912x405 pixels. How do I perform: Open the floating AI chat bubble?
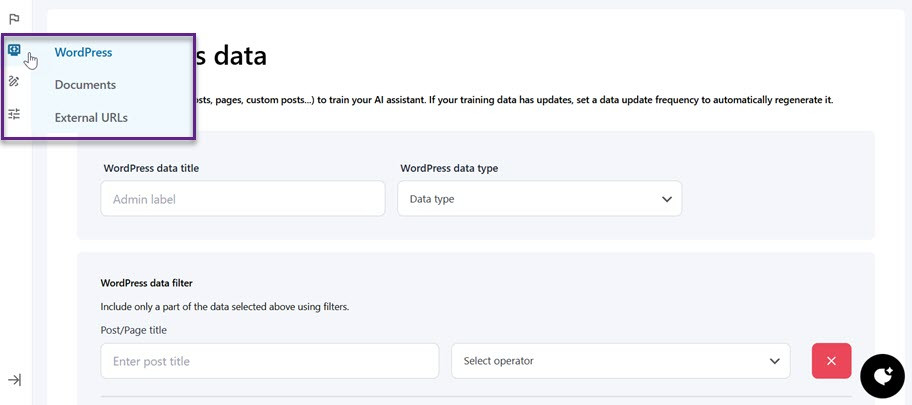click(x=882, y=376)
